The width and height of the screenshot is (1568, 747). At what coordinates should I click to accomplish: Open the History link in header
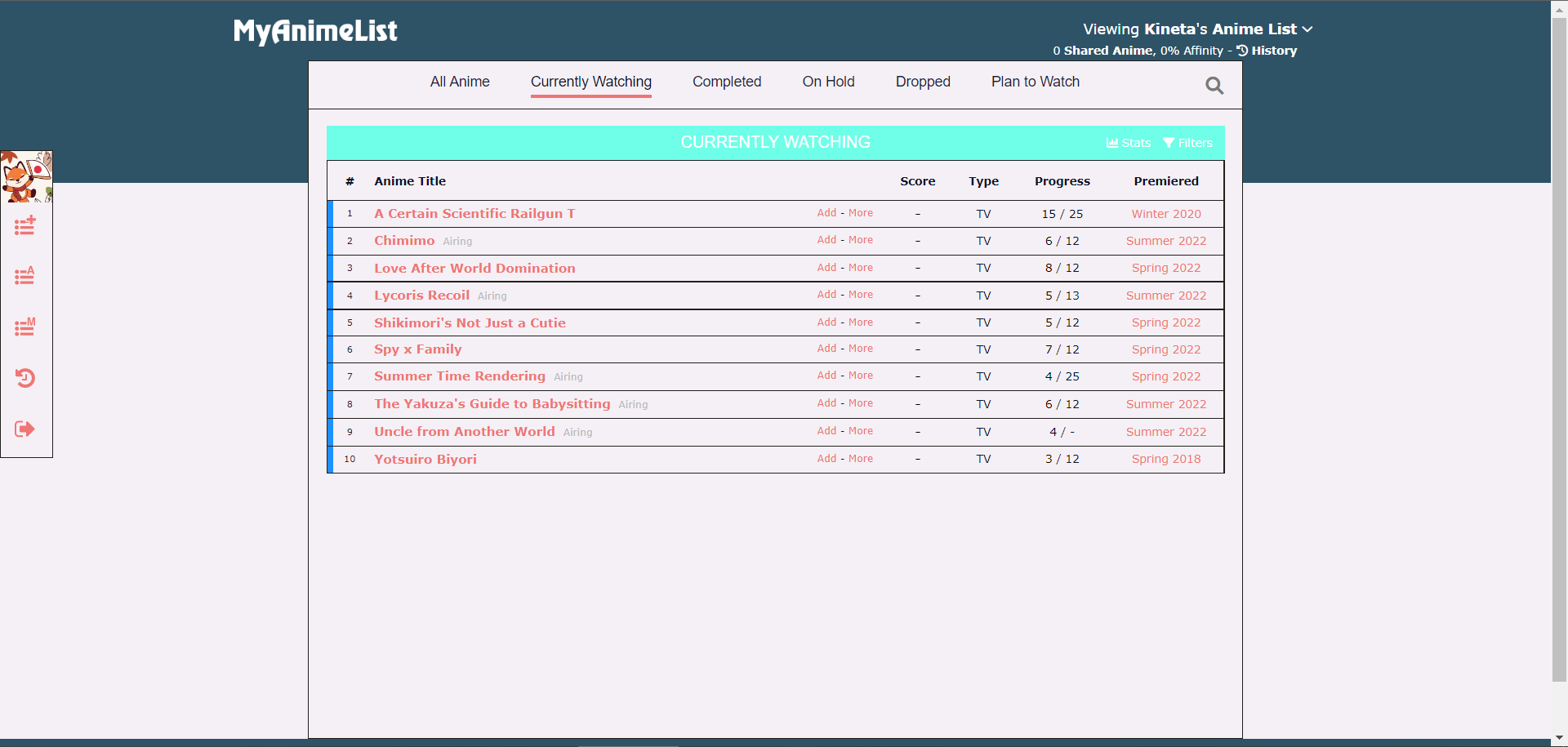click(1267, 51)
